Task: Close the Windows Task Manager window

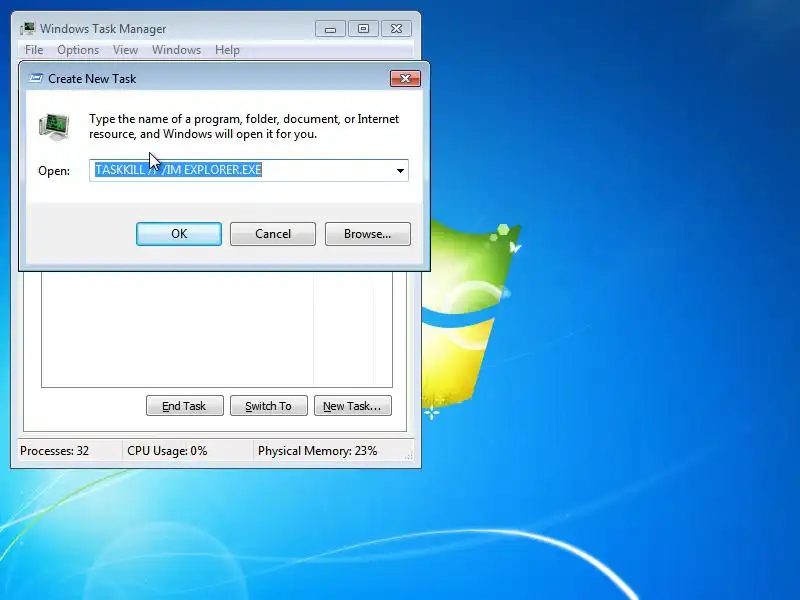Action: tap(396, 29)
